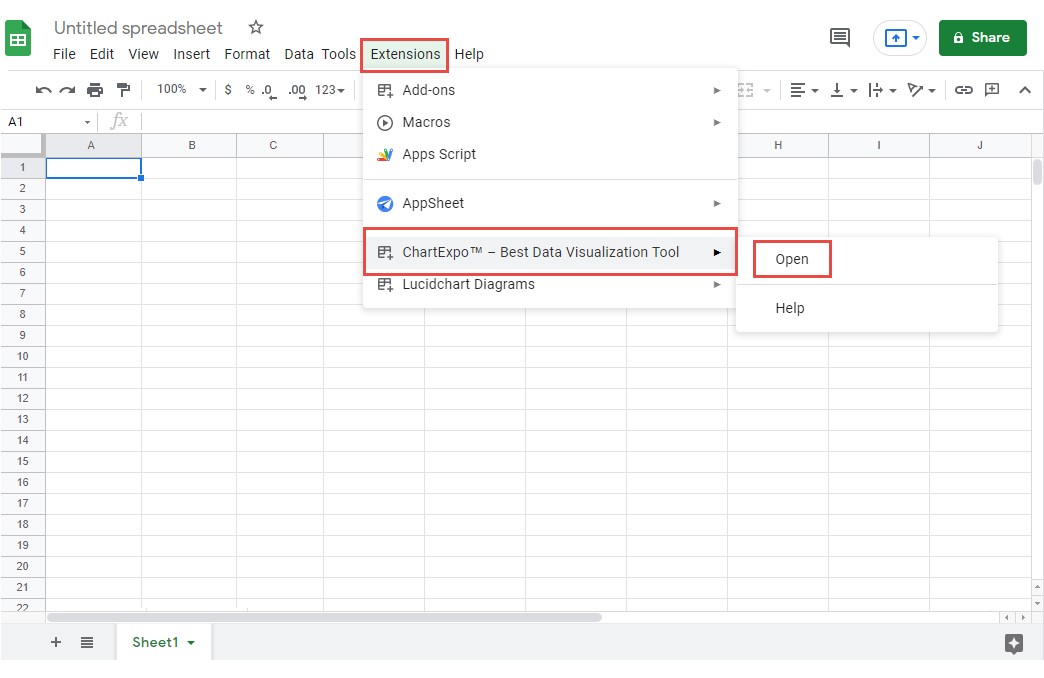Expand the AppSheet submenu
The height and width of the screenshot is (678, 1044).
[x=550, y=203]
